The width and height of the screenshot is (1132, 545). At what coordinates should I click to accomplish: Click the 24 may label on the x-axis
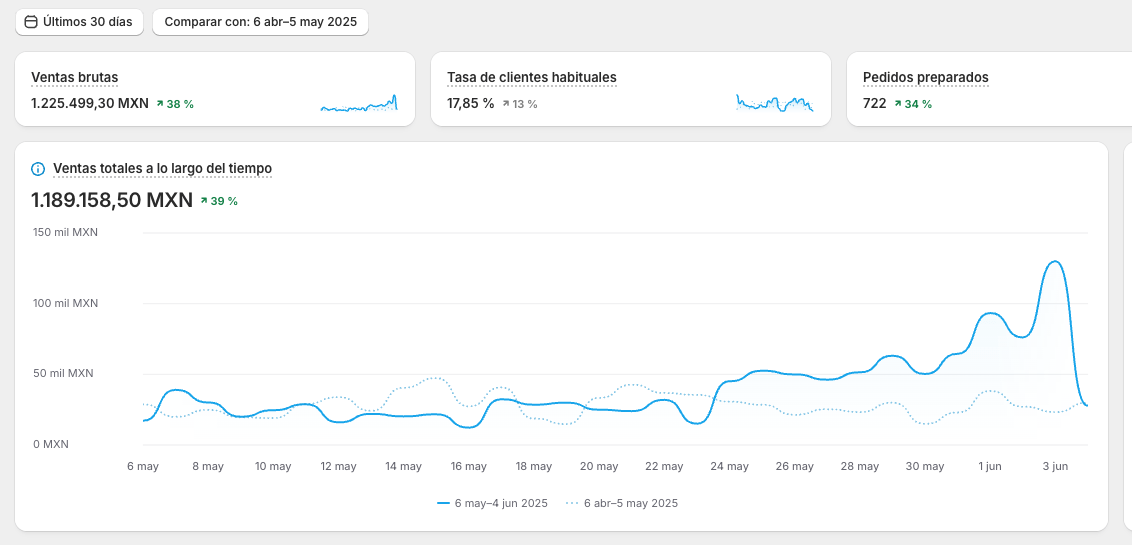pyautogui.click(x=729, y=467)
